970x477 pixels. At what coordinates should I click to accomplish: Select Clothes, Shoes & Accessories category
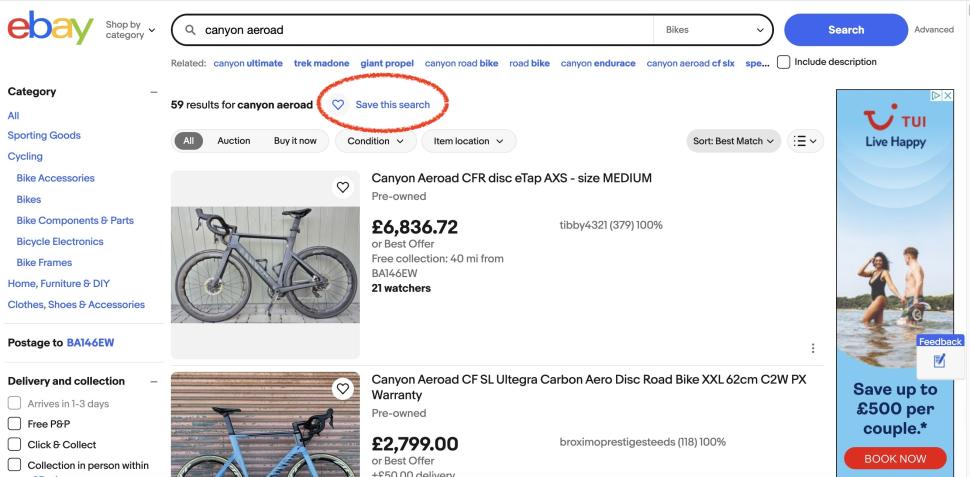[x=76, y=304]
